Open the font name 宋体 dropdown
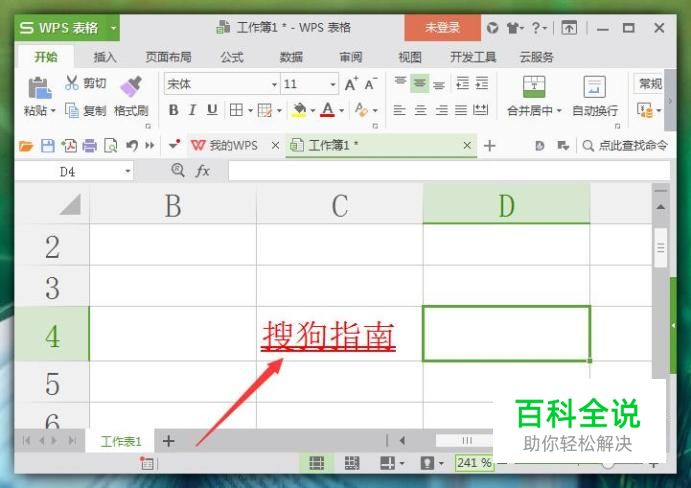This screenshot has height=488, width=691. 274,84
